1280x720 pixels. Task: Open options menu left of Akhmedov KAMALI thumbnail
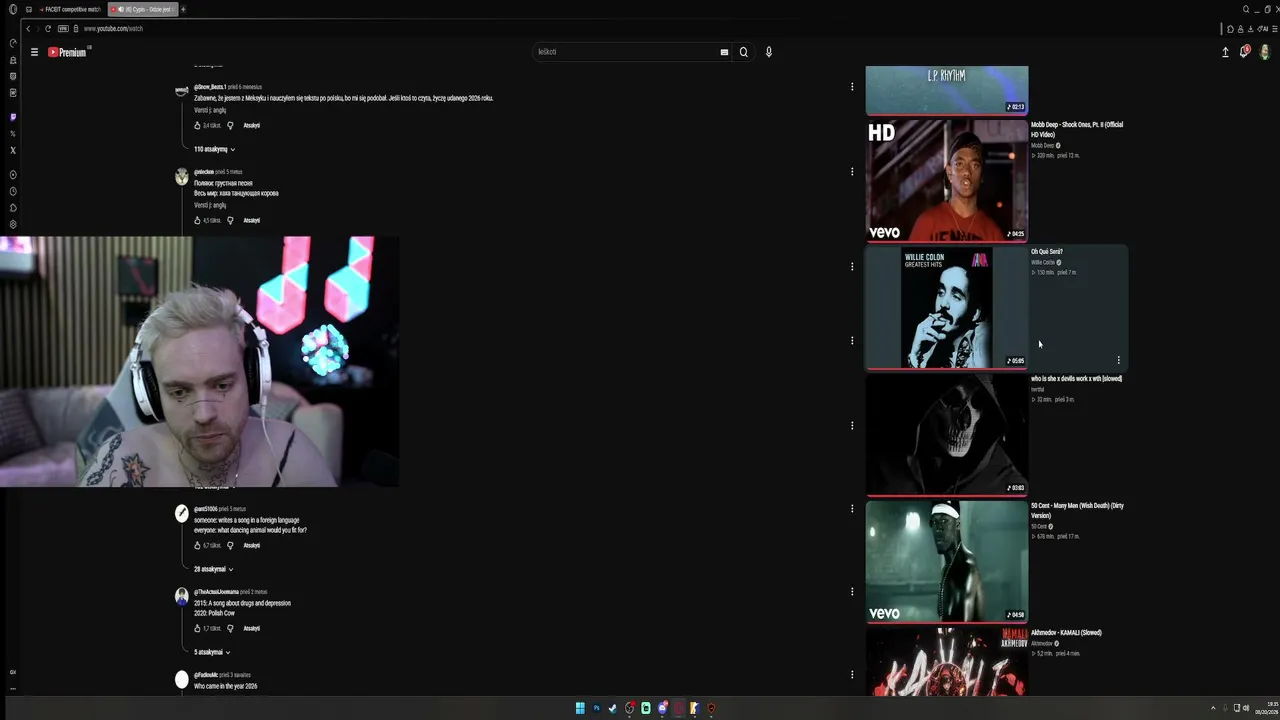pyautogui.click(x=852, y=674)
